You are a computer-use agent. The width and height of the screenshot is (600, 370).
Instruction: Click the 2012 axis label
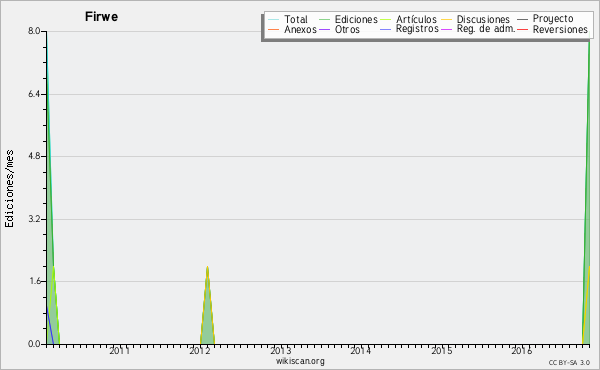tap(199, 350)
